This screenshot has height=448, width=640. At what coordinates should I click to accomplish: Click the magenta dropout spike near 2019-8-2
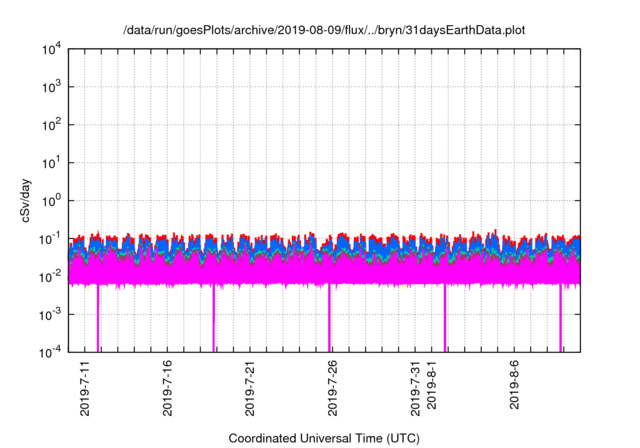click(445, 318)
